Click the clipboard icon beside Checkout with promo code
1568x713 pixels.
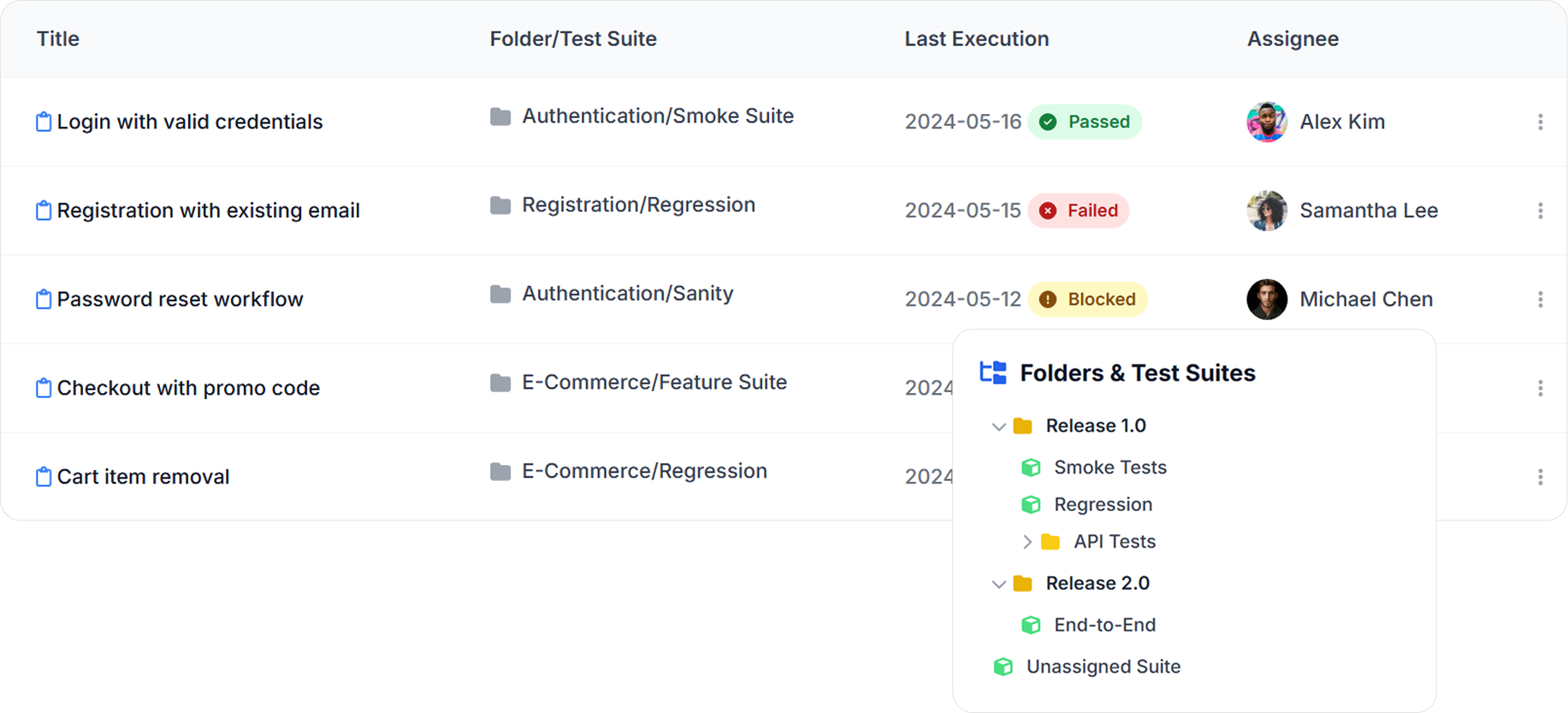pos(43,388)
